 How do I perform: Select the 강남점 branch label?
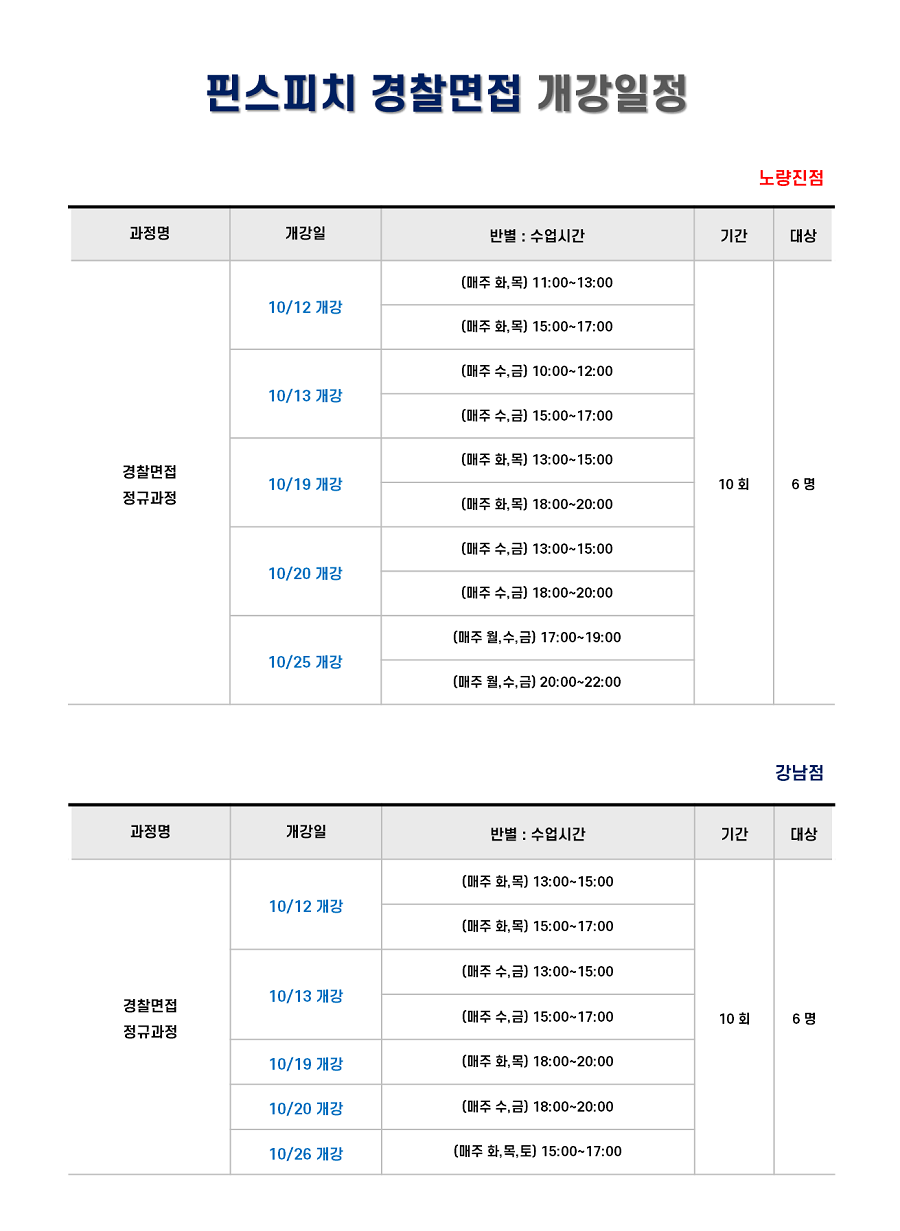tap(799, 772)
